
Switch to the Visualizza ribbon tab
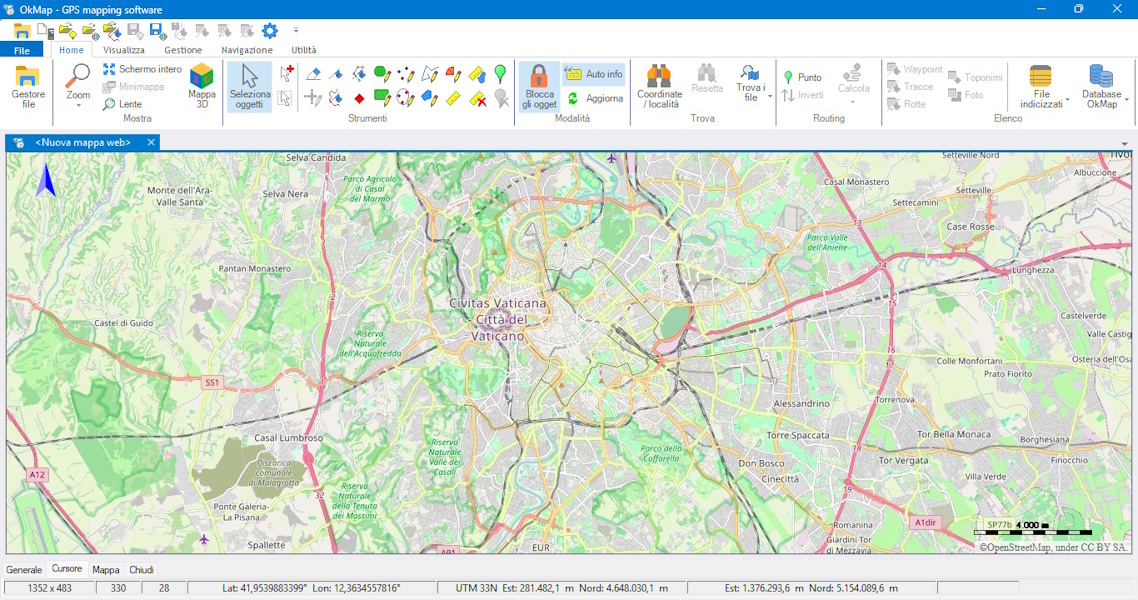tap(123, 50)
